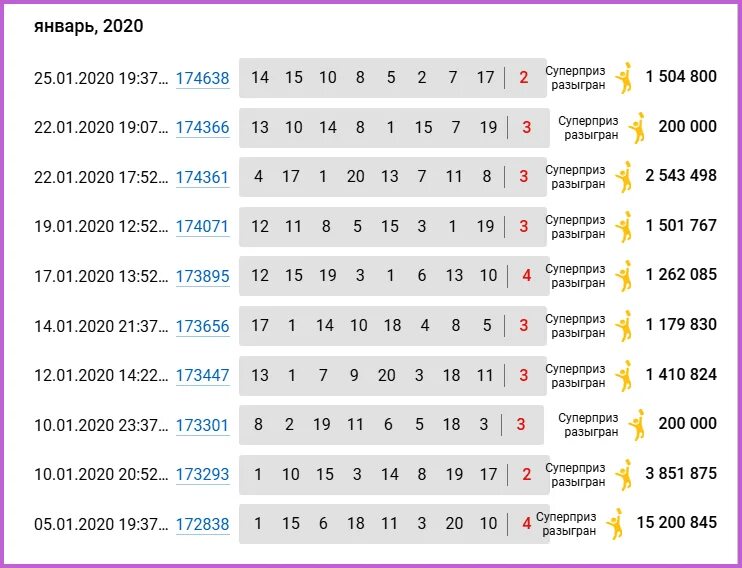Image resolution: width=742 pixels, height=568 pixels.
Task: Click winner icon beside 15 200 845
Action: pos(615,524)
